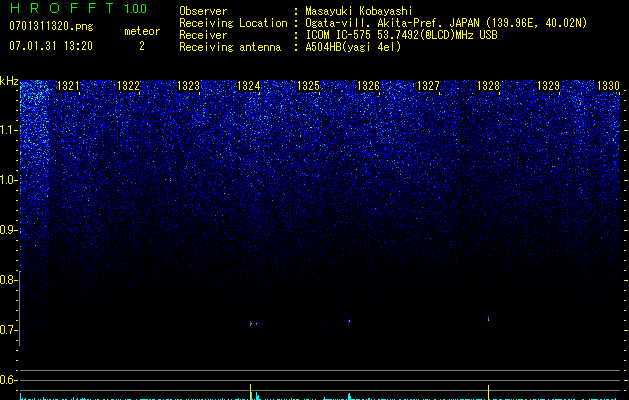Click the 0.9 frequency axis label
629x400 pixels.
(8, 230)
